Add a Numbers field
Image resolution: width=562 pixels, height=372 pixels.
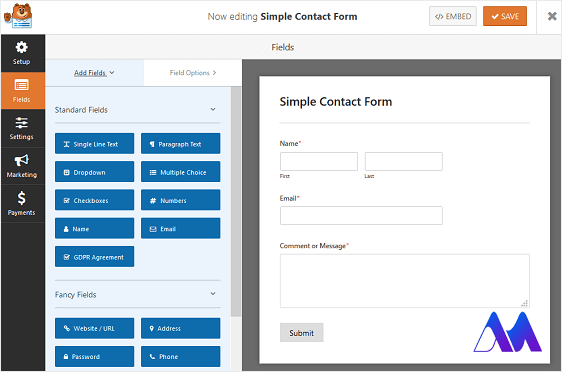(x=180, y=200)
